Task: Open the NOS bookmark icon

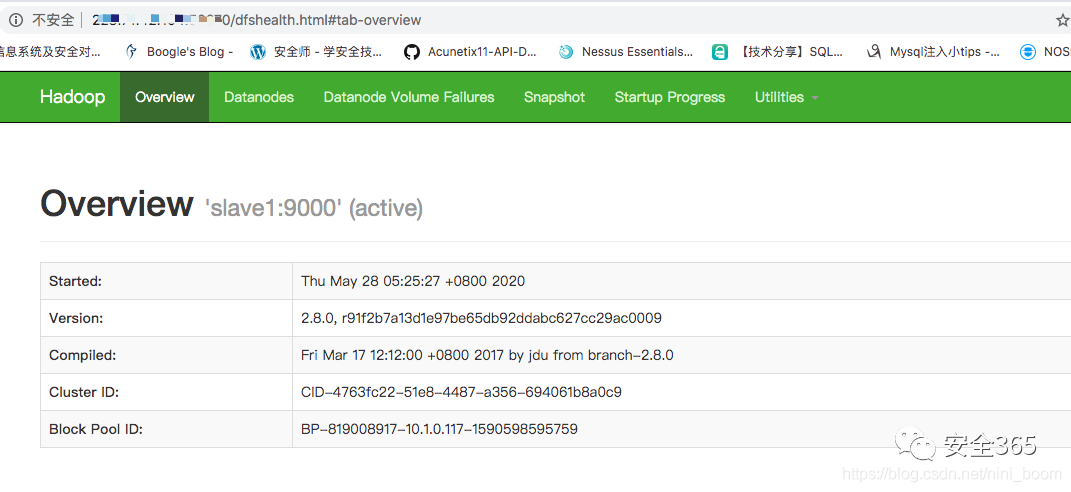Action: tap(1027, 52)
